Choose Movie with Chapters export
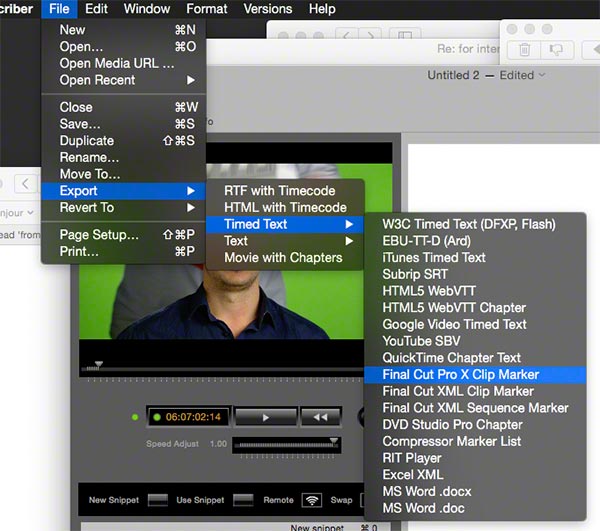 pyautogui.click(x=285, y=258)
